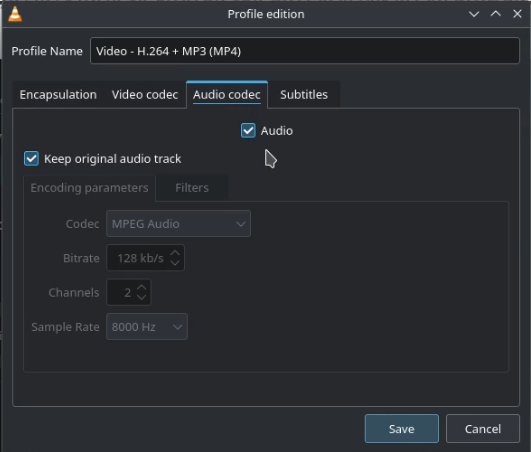The image size is (531, 452).
Task: Uncheck the Audio checkbox
Action: 248,131
